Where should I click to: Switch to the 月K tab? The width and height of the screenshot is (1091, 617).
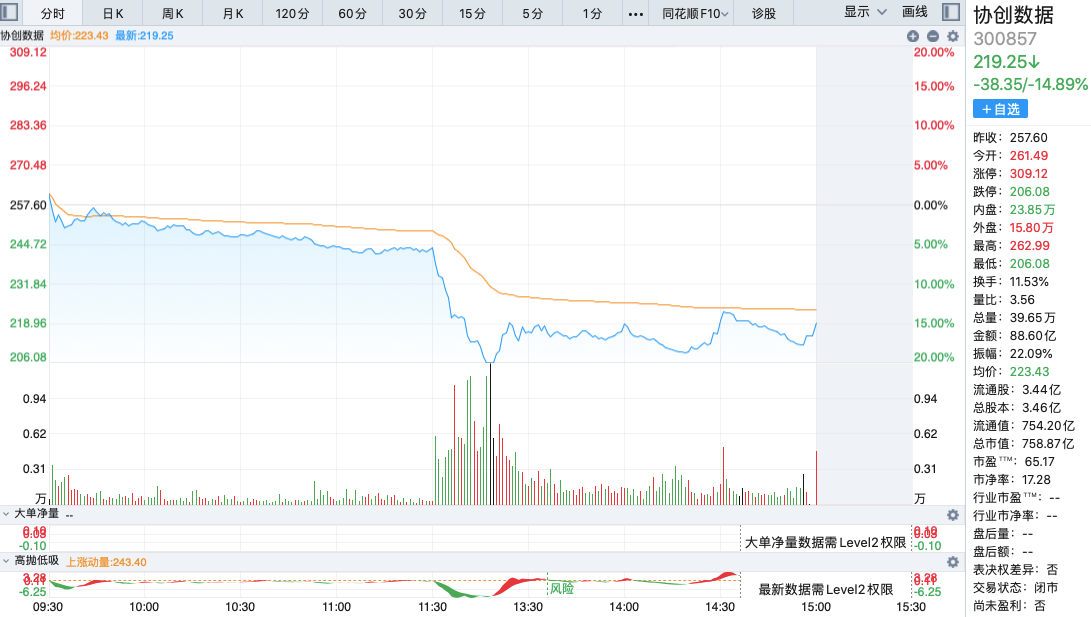(233, 13)
